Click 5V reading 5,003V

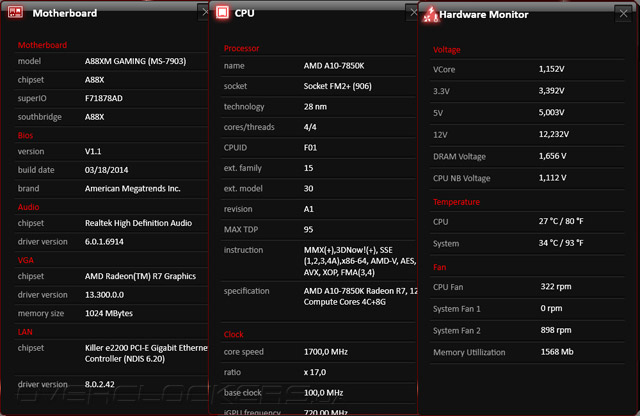(551, 112)
